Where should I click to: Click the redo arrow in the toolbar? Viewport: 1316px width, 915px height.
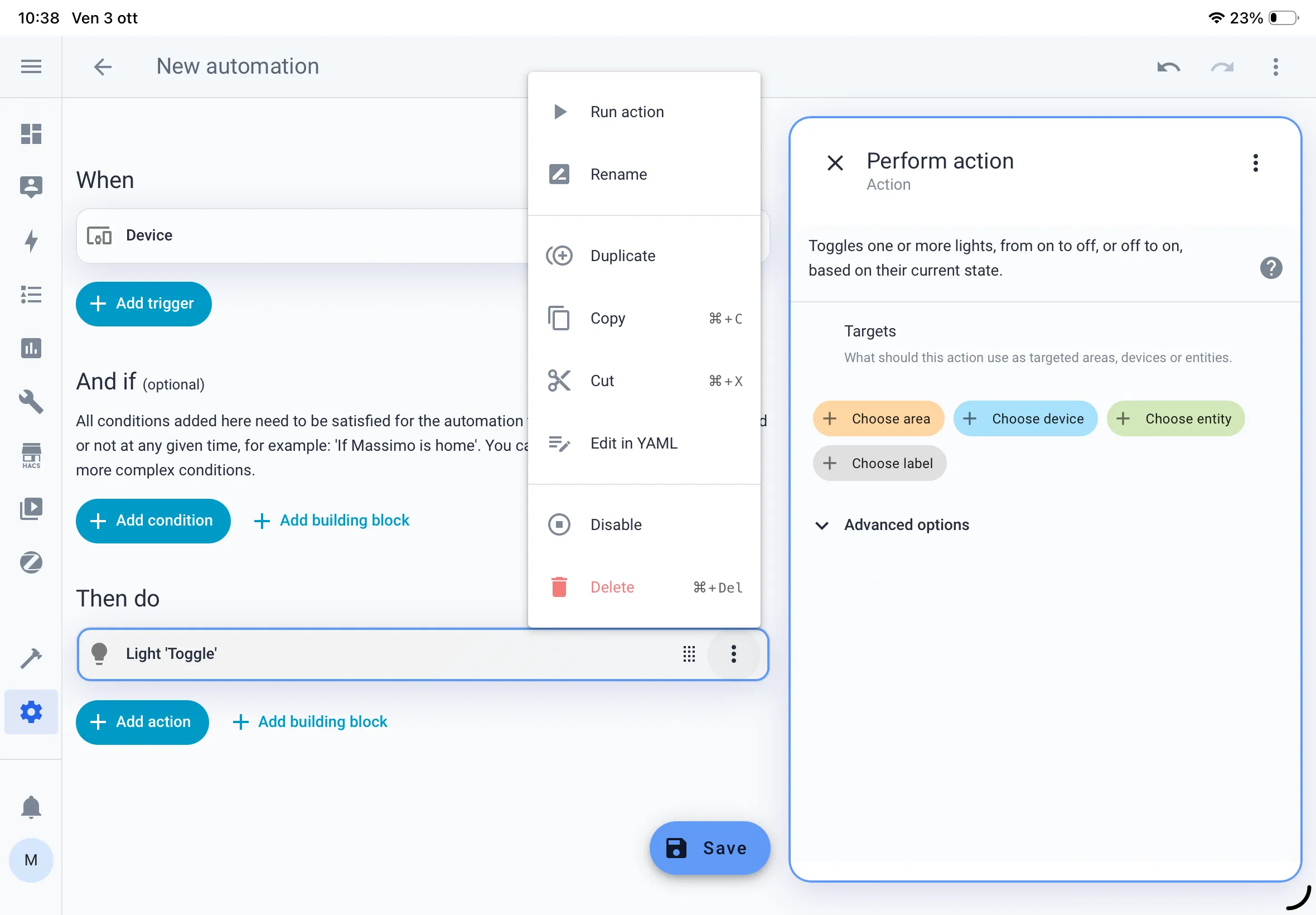click(x=1223, y=66)
